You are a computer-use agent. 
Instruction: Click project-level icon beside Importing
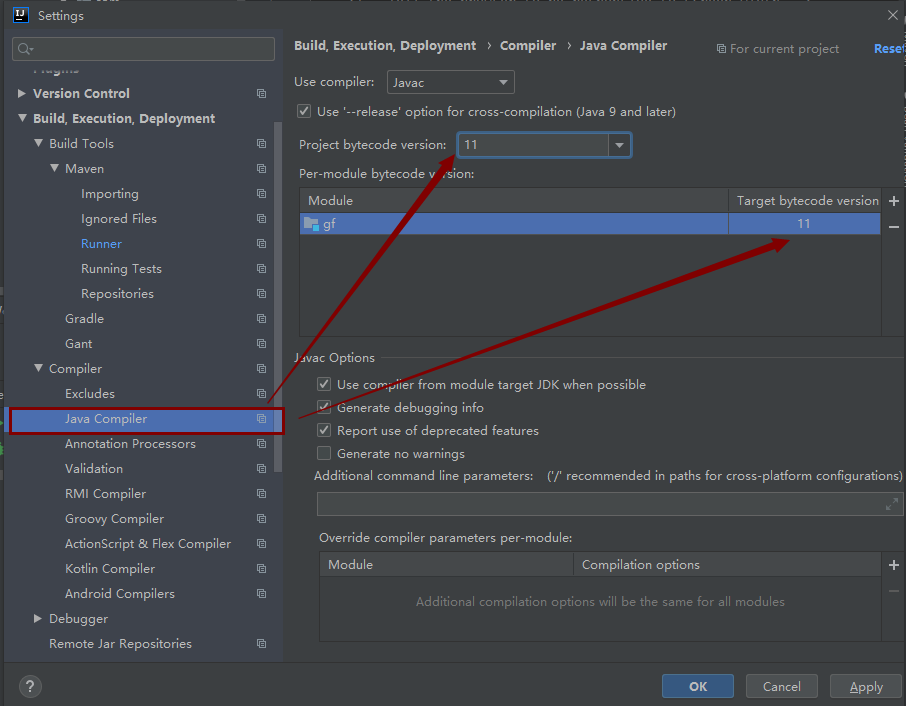(261, 194)
